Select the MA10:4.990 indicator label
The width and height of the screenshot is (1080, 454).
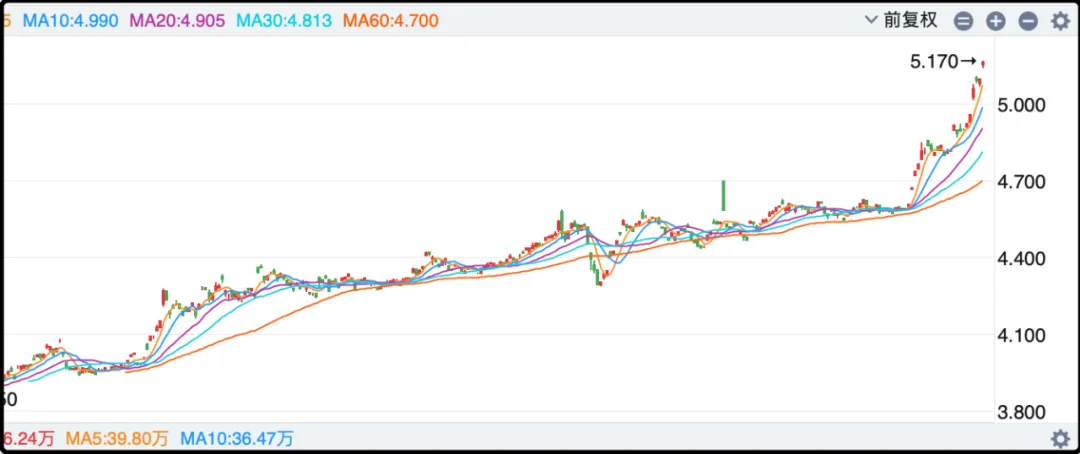click(x=72, y=21)
